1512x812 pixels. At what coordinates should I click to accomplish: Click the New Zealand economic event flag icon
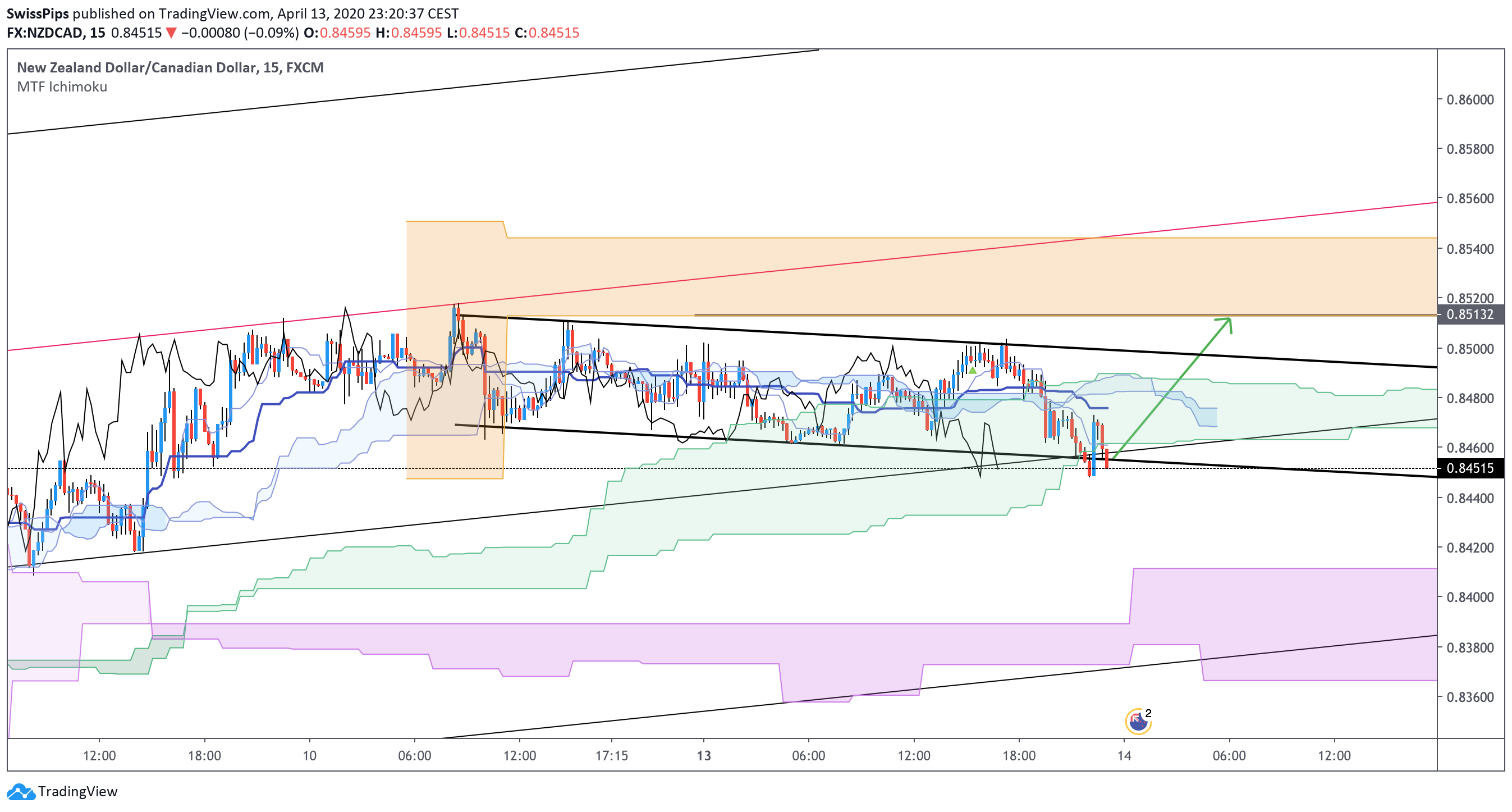tap(1138, 722)
